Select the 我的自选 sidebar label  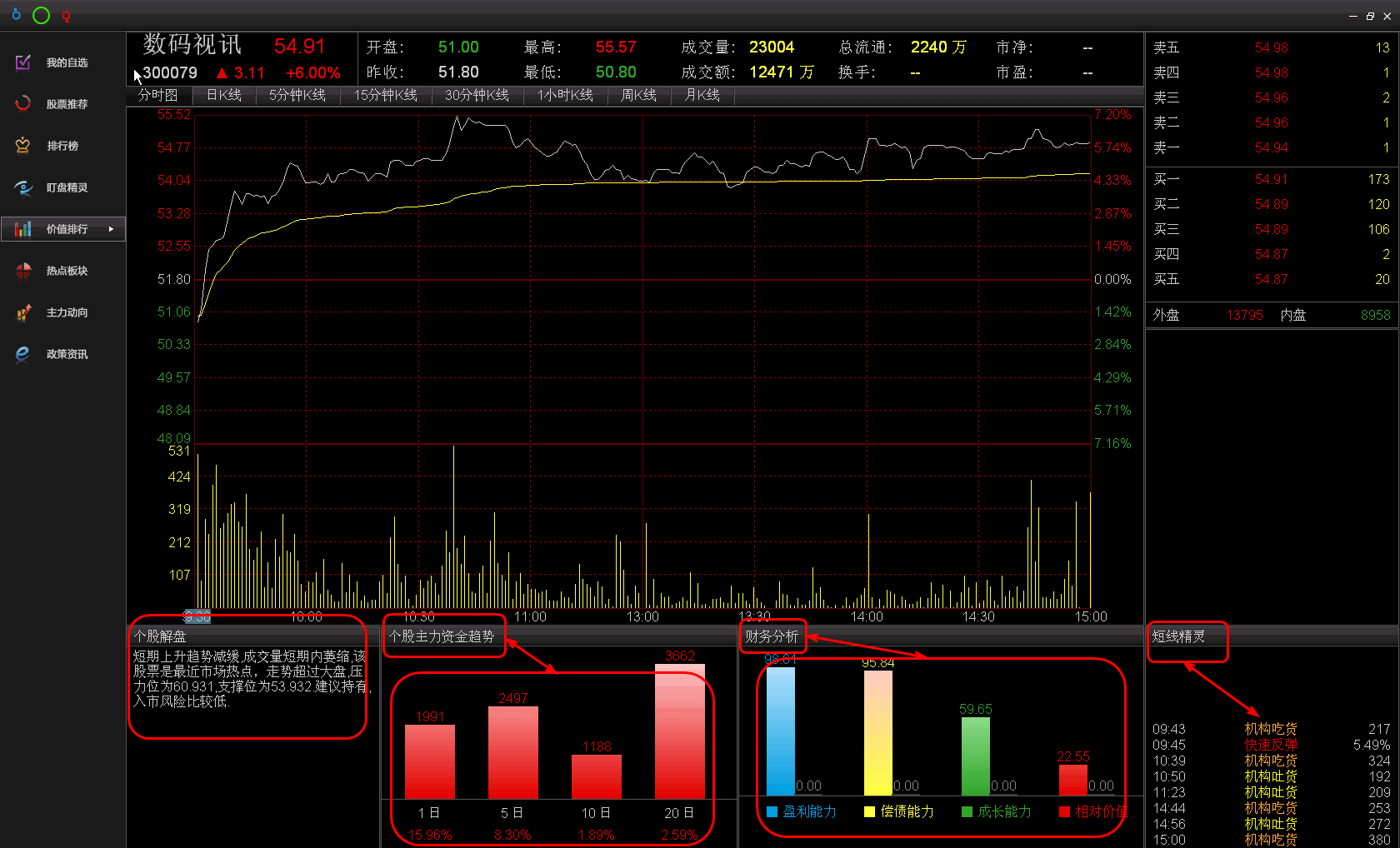(67, 62)
